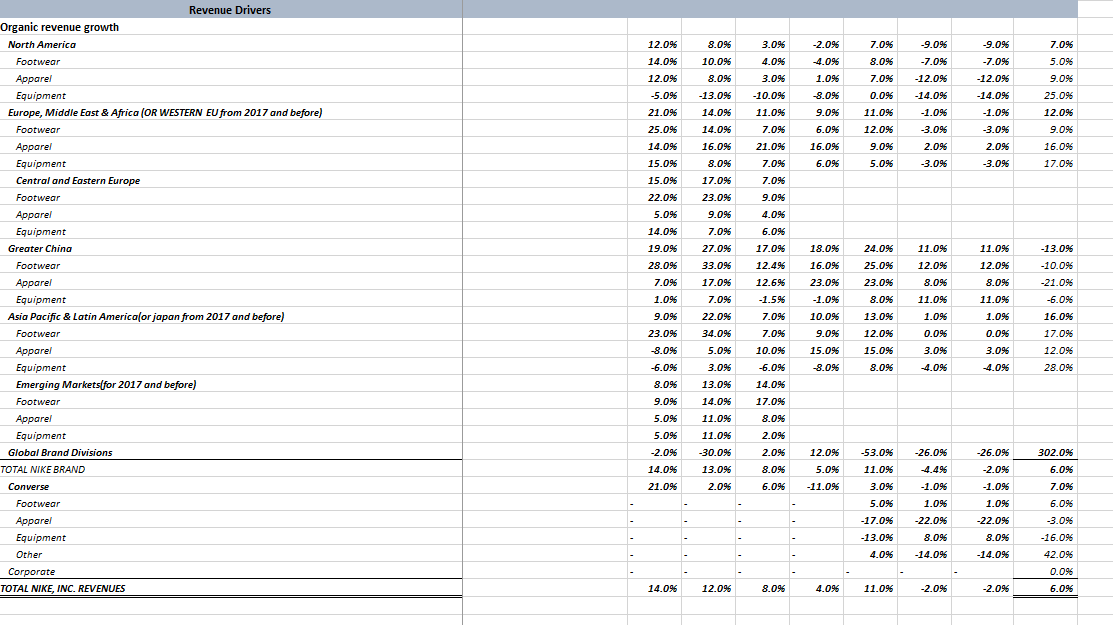
Task: Select the Revenue Drivers header cell
Action: [230, 10]
